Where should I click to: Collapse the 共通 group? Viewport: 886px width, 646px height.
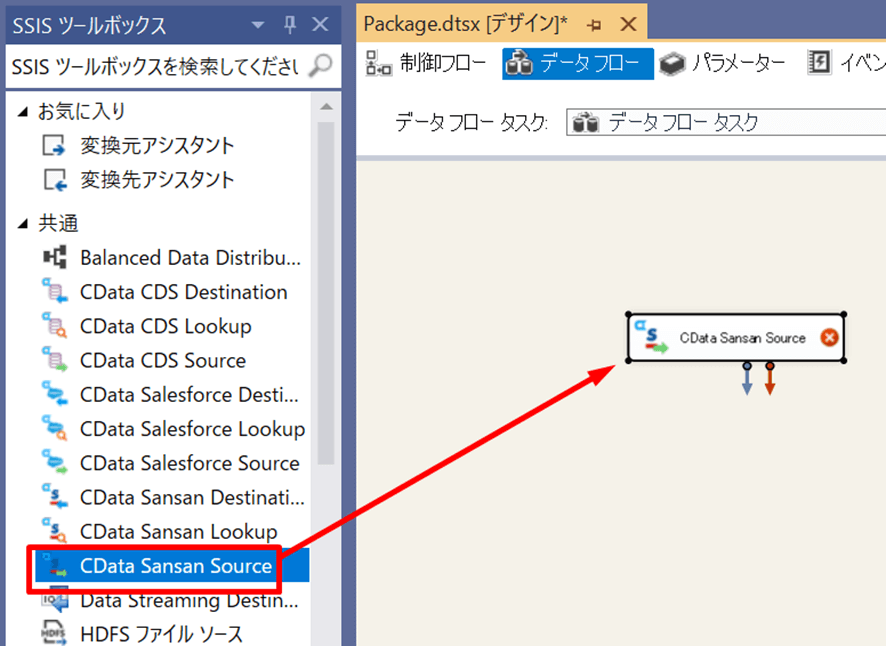23,224
